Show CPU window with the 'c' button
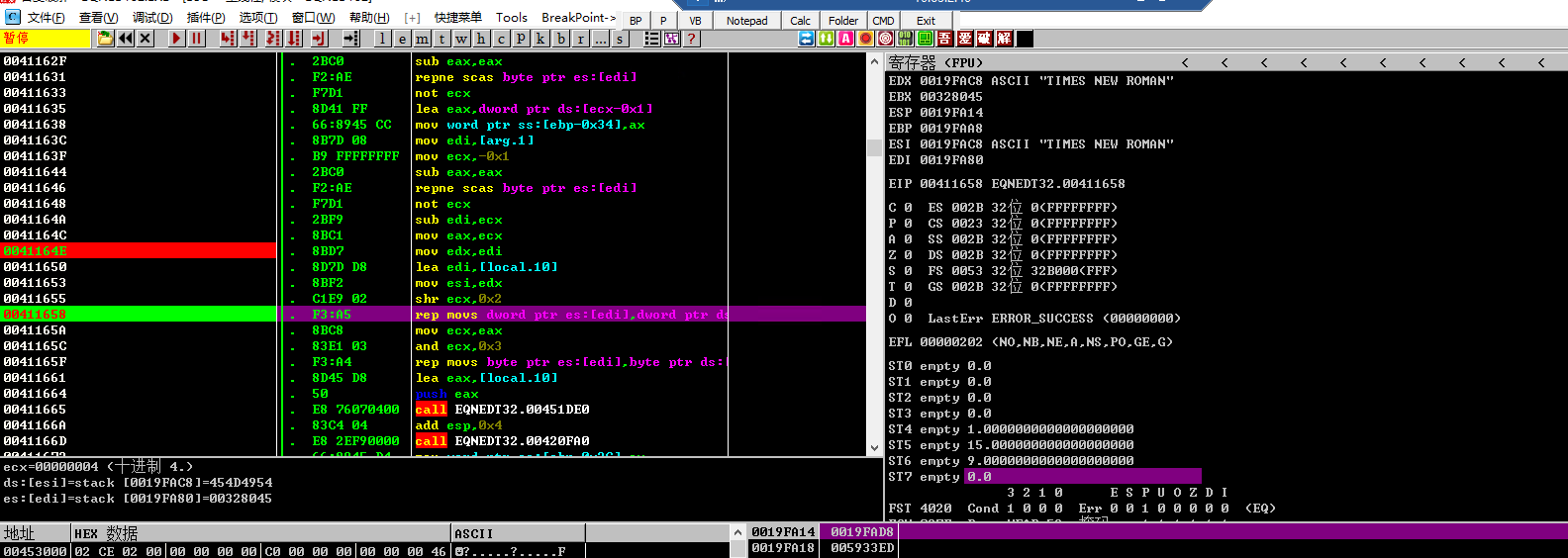Screen dimensions: 1568x558 click(x=501, y=39)
